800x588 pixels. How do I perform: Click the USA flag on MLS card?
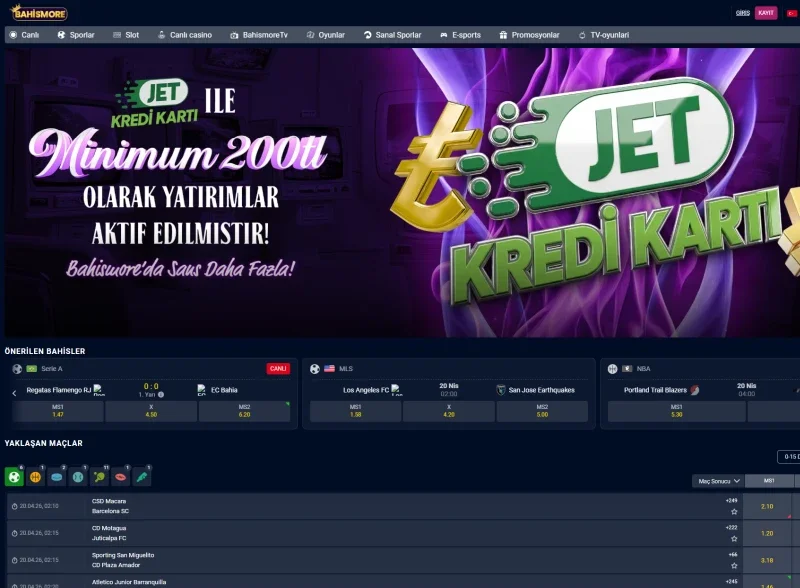click(330, 369)
